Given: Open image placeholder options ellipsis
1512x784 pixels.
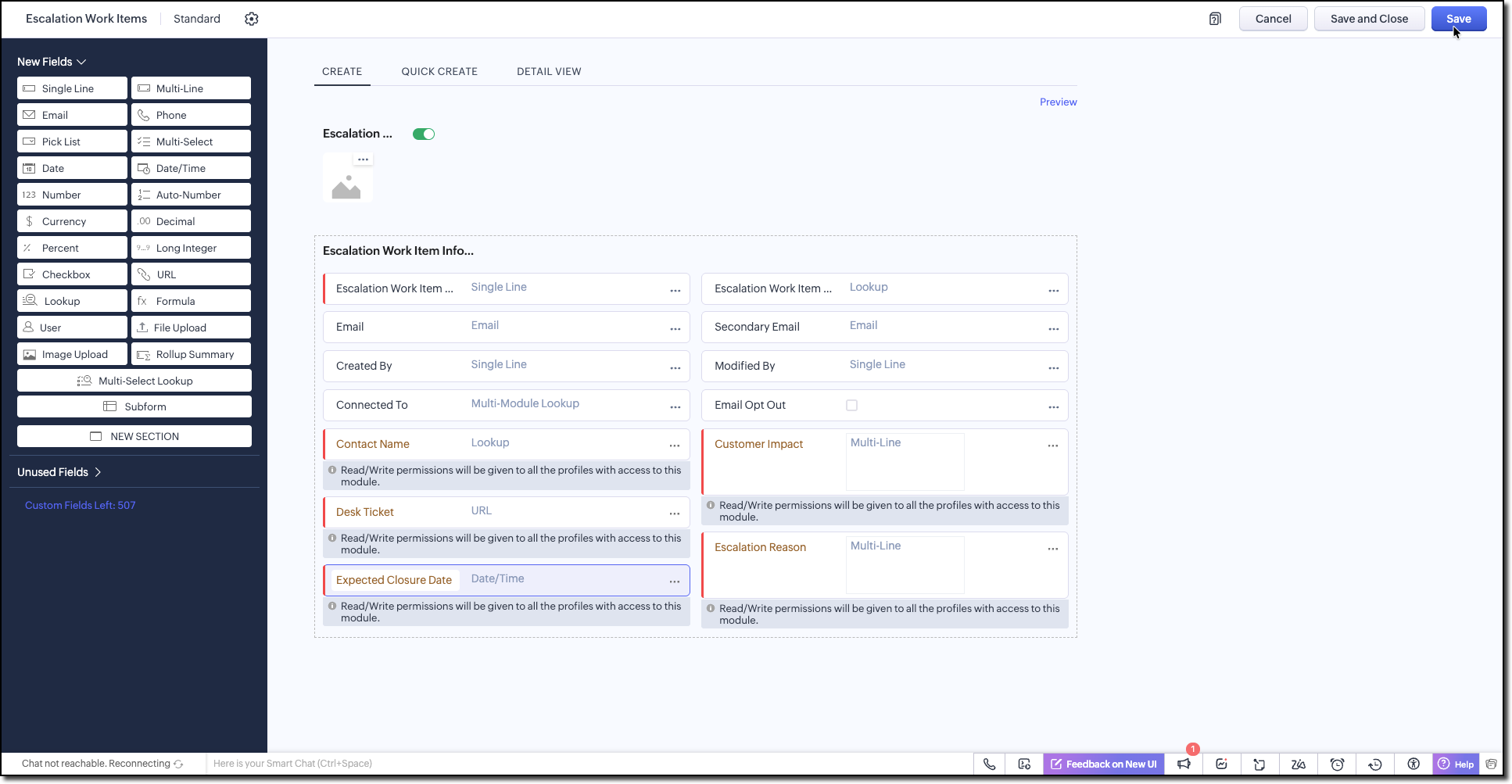Looking at the screenshot, I should point(363,159).
